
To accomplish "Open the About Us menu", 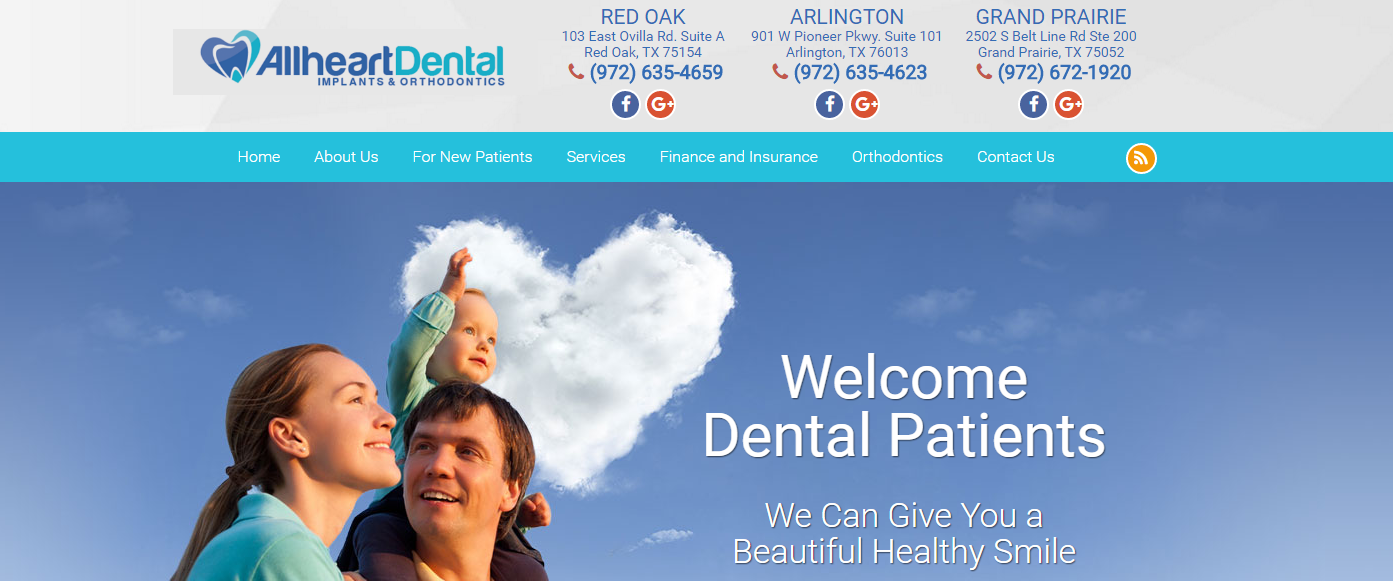I will [x=346, y=157].
